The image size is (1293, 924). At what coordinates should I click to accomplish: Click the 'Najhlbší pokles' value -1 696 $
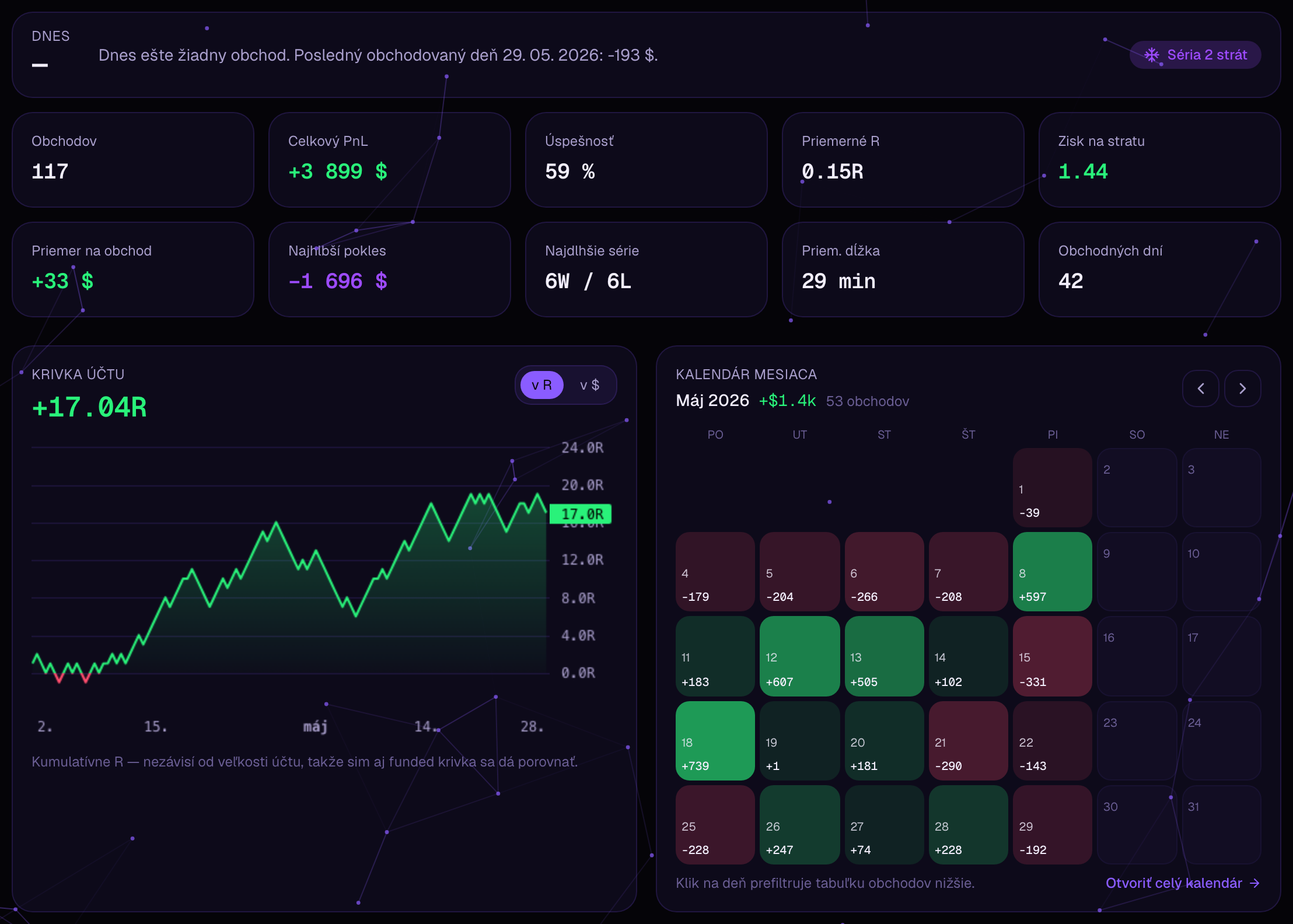[x=338, y=281]
